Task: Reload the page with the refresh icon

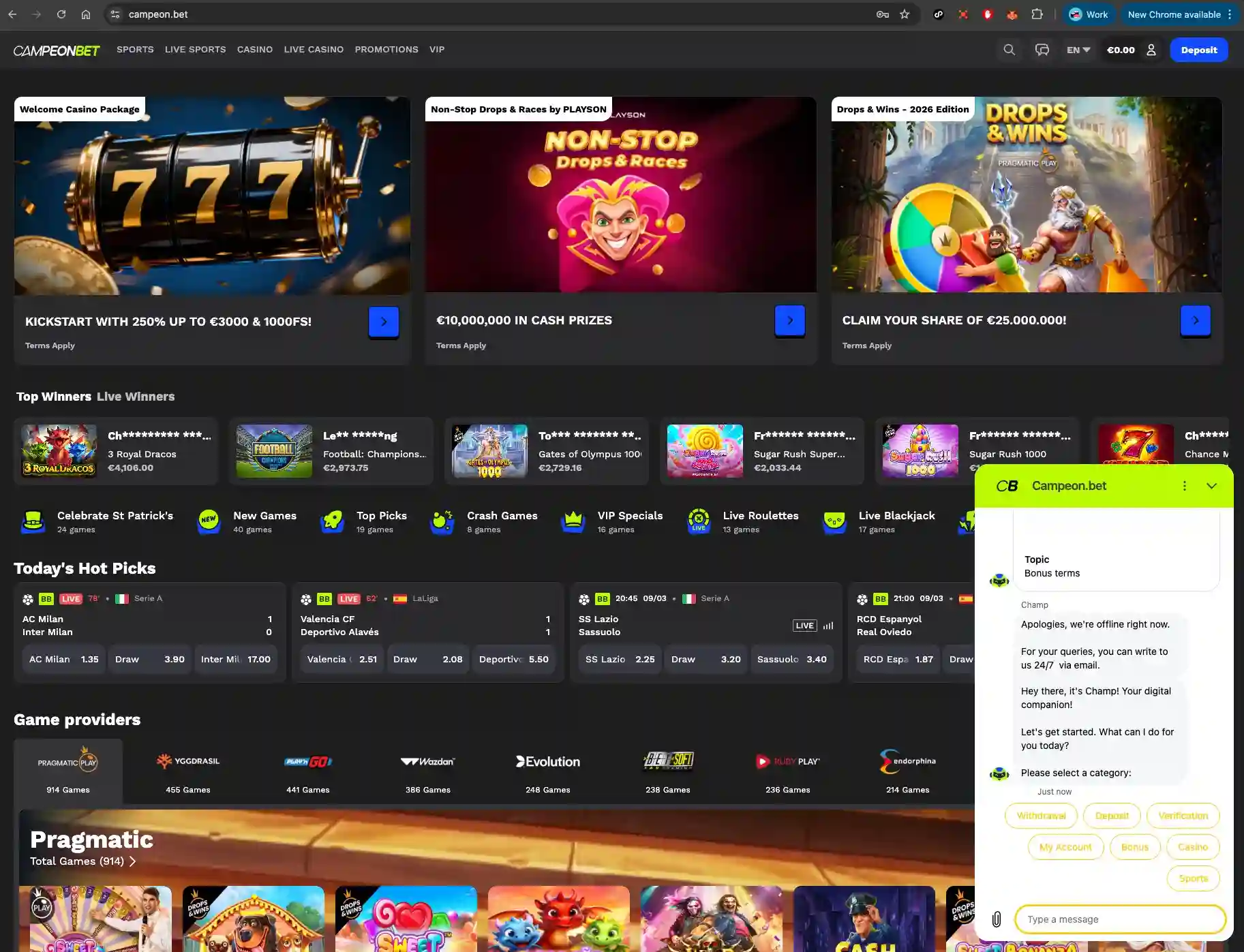Action: [x=61, y=14]
